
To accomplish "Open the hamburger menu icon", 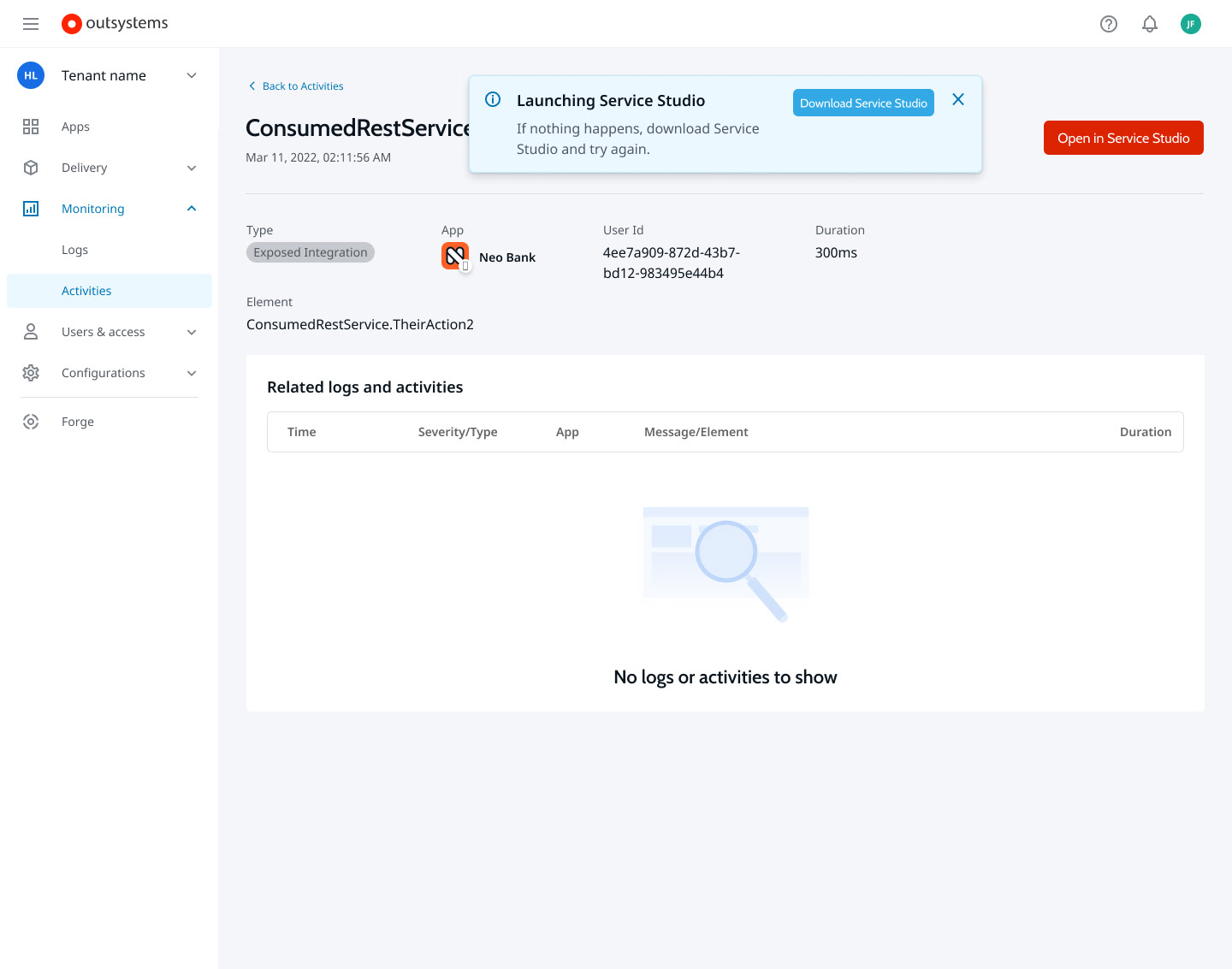I will 31,24.
